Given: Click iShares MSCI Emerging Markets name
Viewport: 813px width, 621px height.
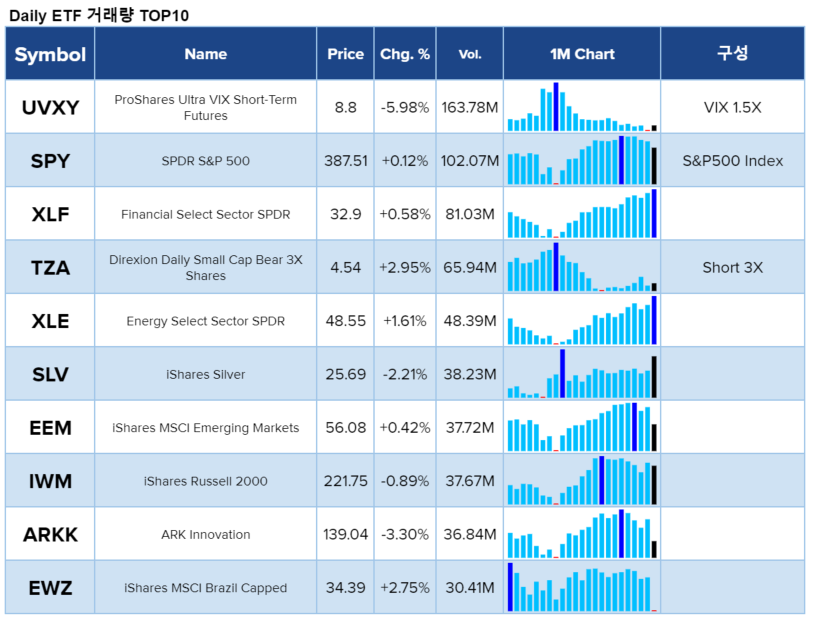Looking at the screenshot, I should (x=206, y=428).
